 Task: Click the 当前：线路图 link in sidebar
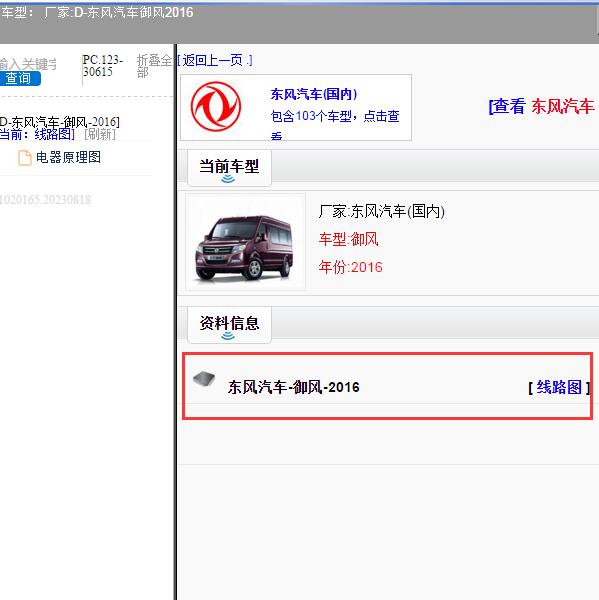coord(37,134)
